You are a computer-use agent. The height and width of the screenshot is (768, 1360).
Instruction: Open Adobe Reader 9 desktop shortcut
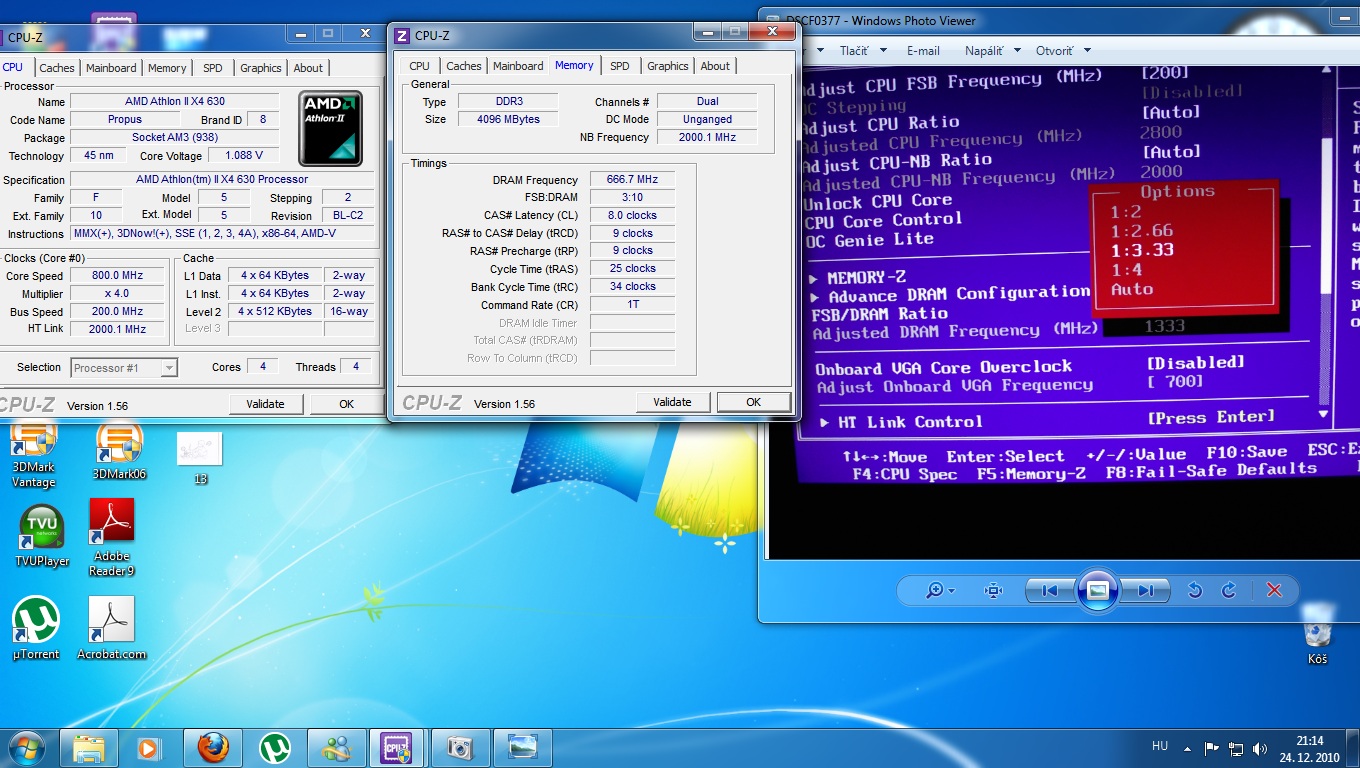click(112, 538)
